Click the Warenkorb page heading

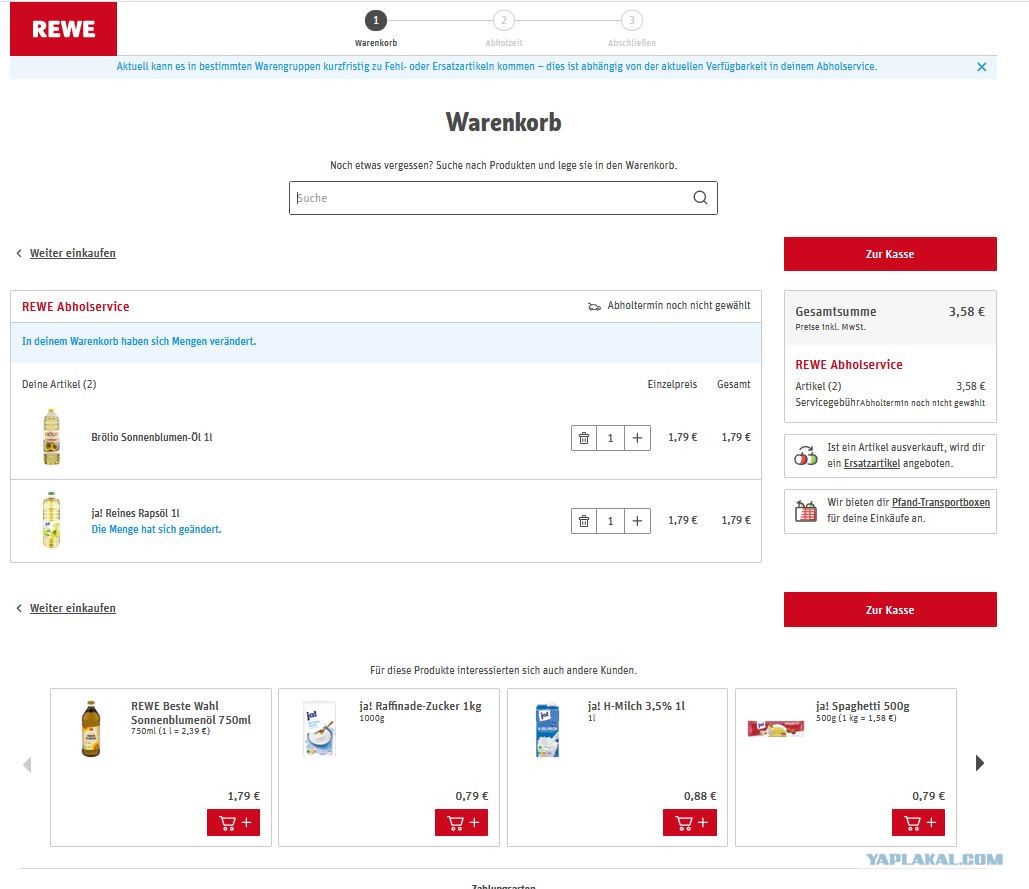[x=503, y=122]
